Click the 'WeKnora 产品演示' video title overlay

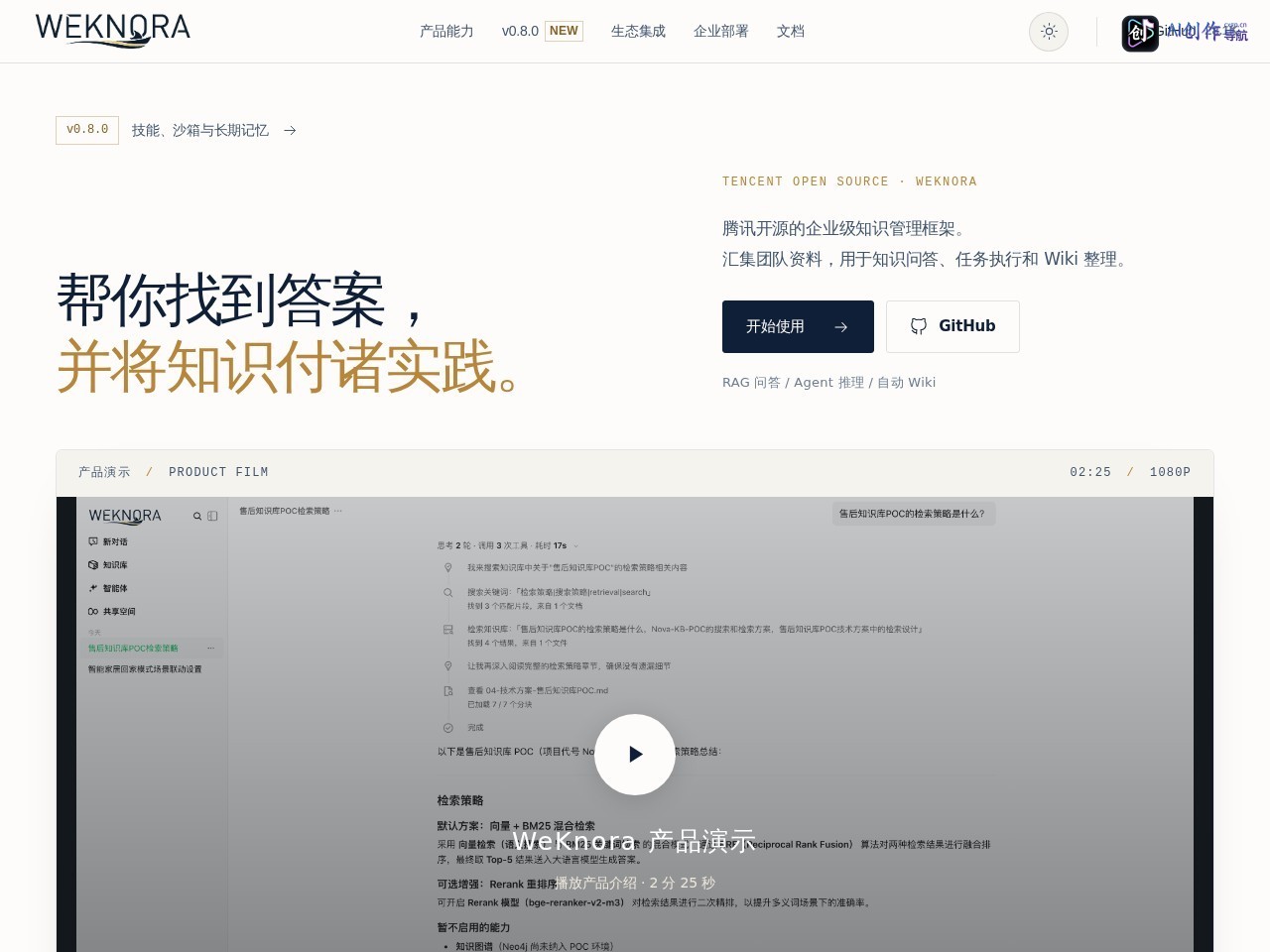click(635, 842)
